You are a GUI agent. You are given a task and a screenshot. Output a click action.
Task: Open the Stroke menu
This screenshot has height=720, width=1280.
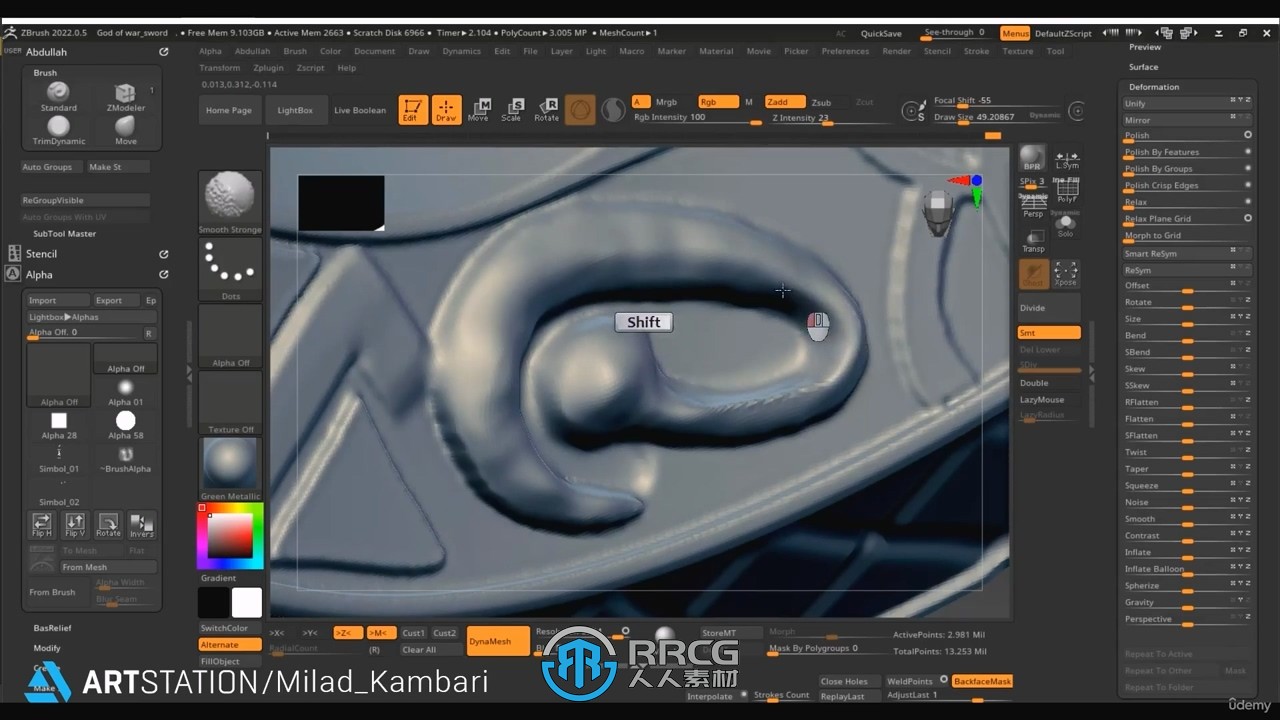[976, 51]
